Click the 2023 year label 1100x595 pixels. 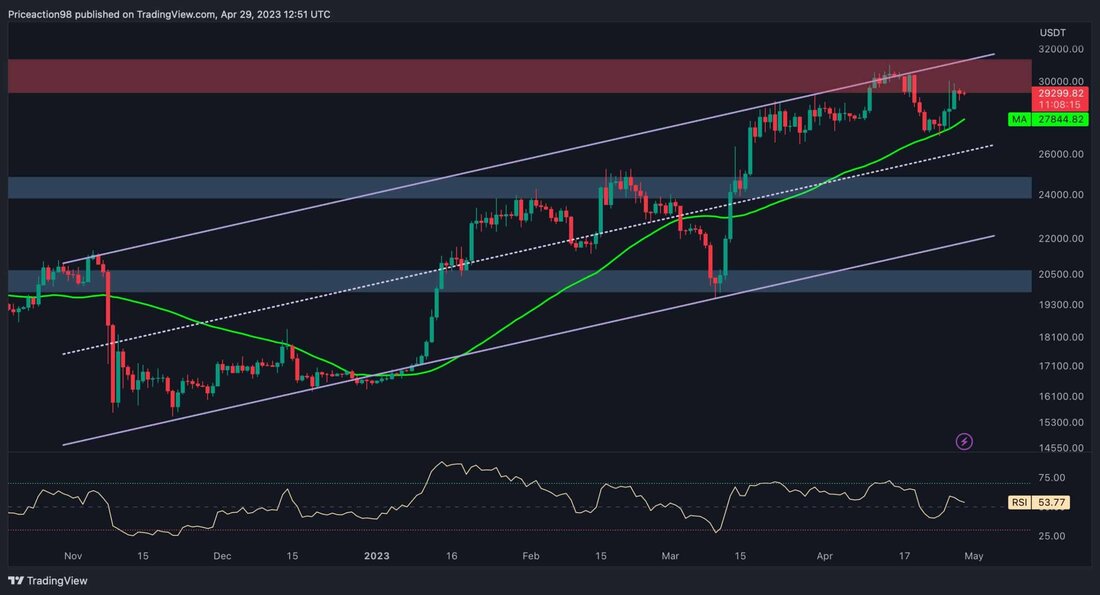tap(377, 556)
